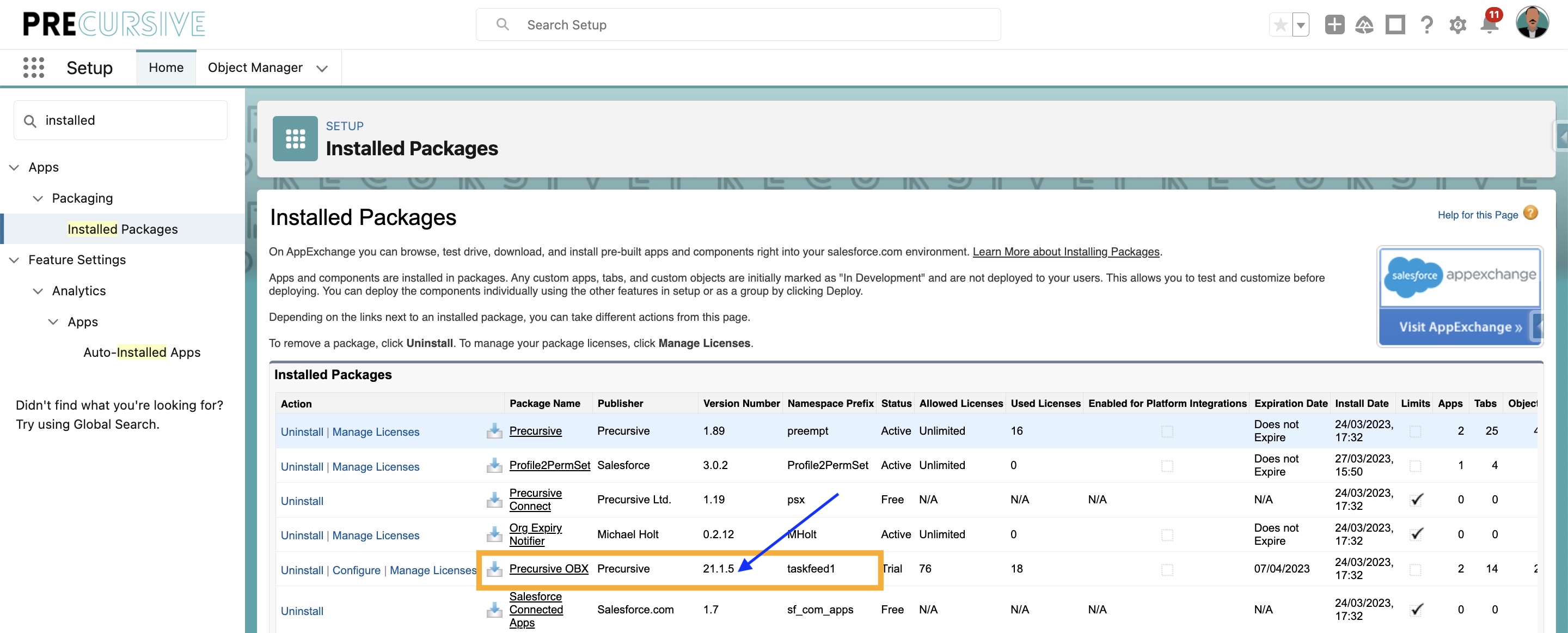
Task: Click the salesforce appexchange banner image
Action: point(1460,277)
